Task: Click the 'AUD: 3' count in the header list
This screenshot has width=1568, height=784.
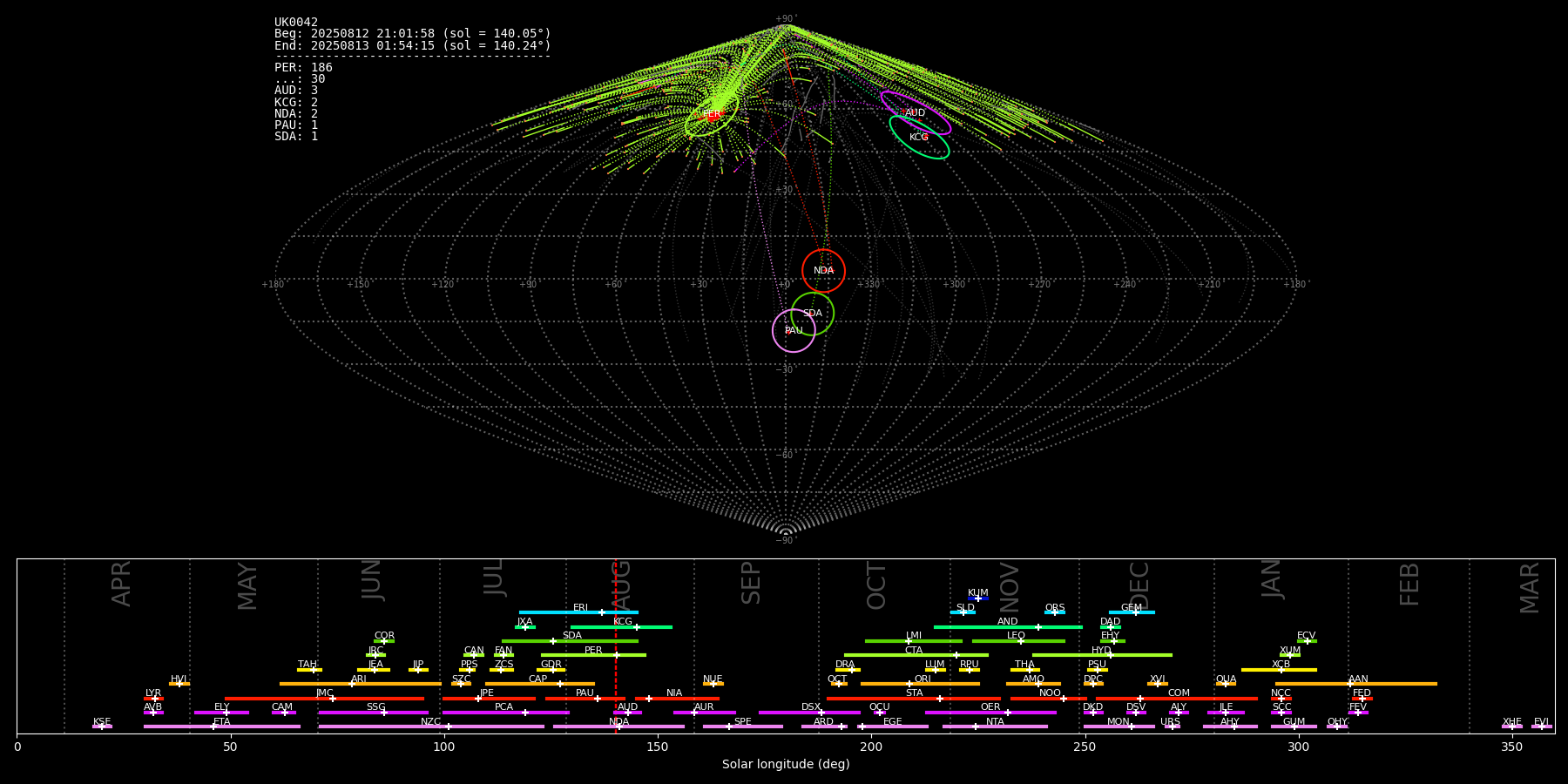Action: (296, 91)
